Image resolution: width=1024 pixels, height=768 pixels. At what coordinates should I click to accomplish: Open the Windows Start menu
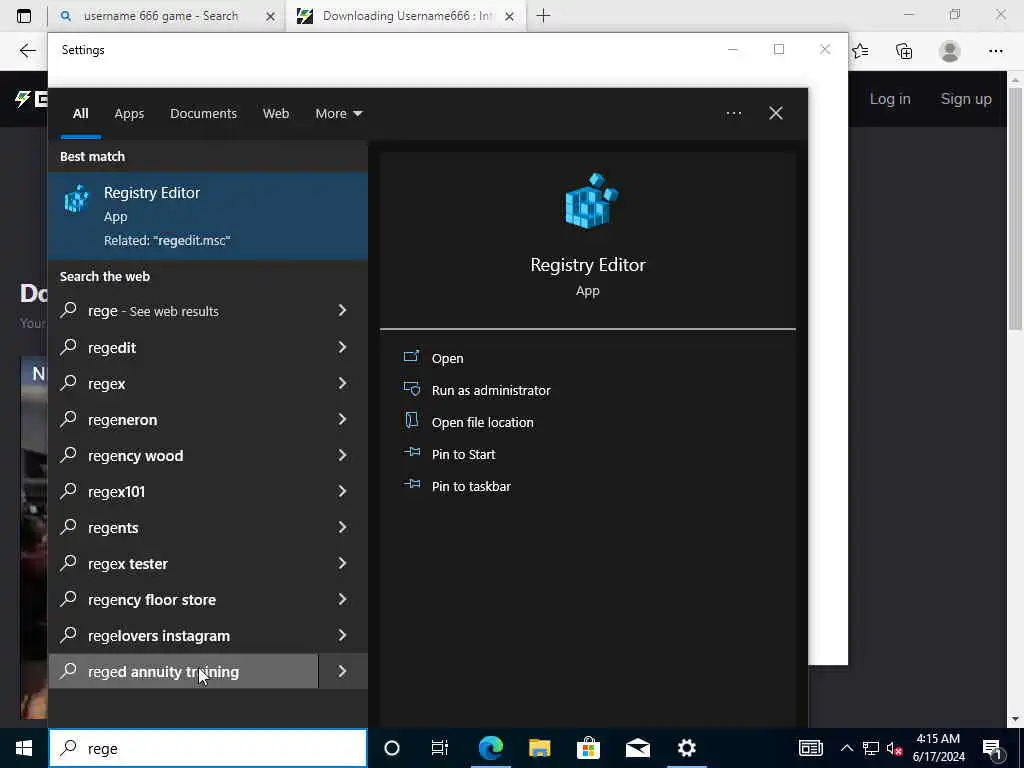[x=24, y=748]
